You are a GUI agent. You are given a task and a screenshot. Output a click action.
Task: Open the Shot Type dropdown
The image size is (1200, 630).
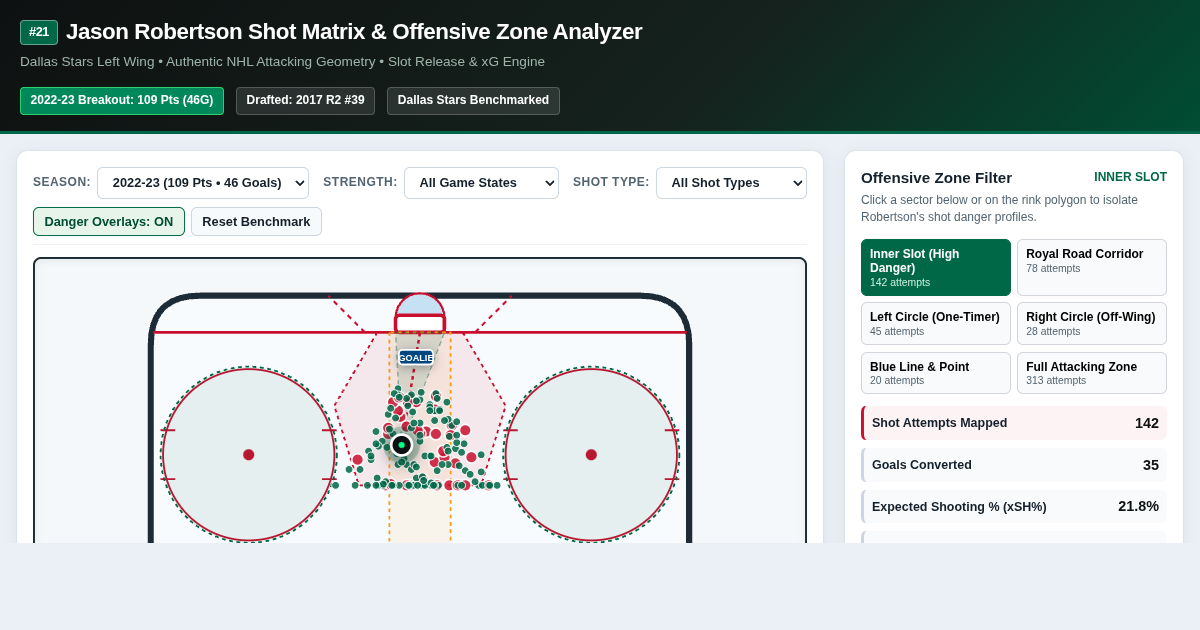point(731,183)
